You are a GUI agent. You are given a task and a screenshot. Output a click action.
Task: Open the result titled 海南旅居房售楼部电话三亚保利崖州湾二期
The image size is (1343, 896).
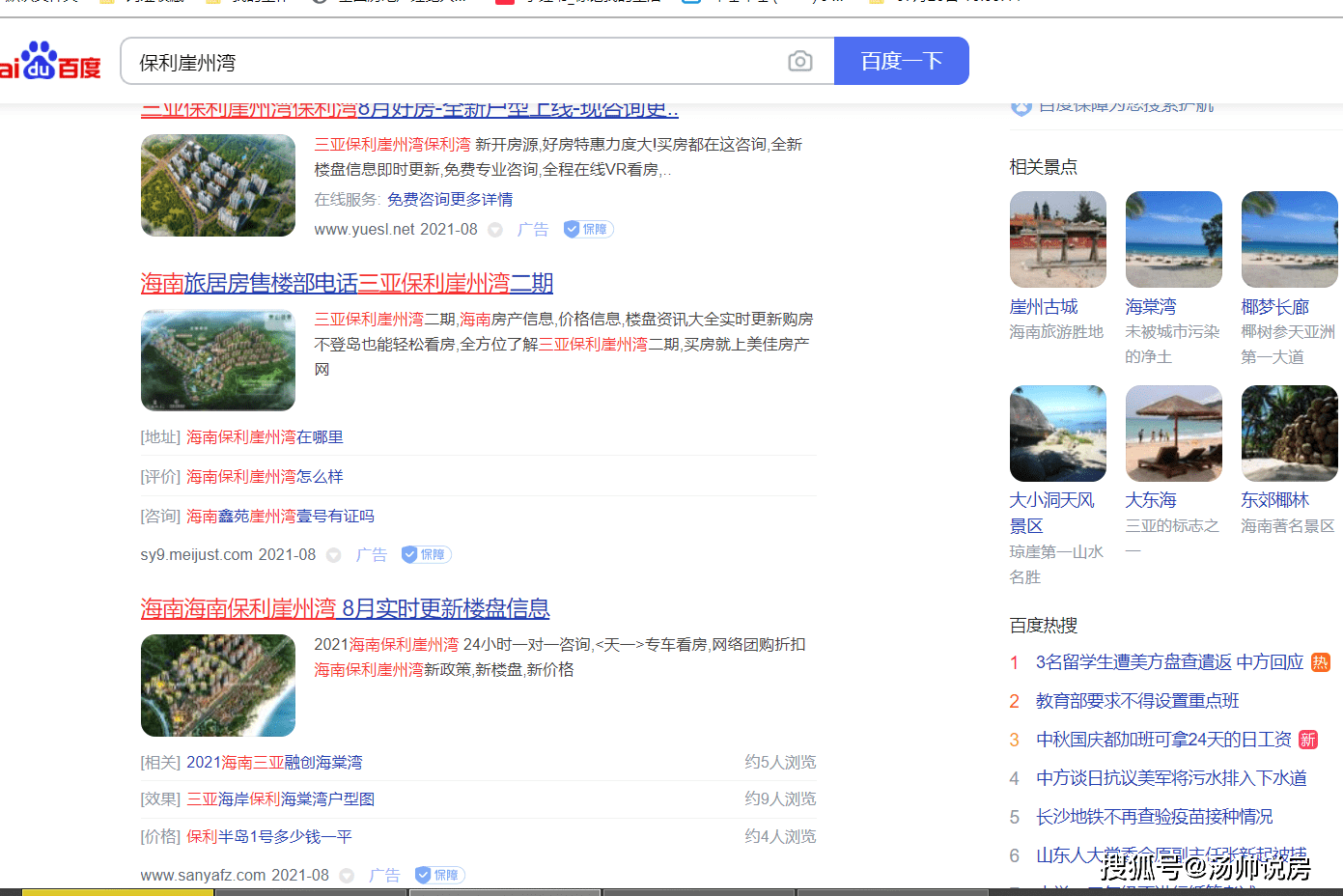point(347,283)
